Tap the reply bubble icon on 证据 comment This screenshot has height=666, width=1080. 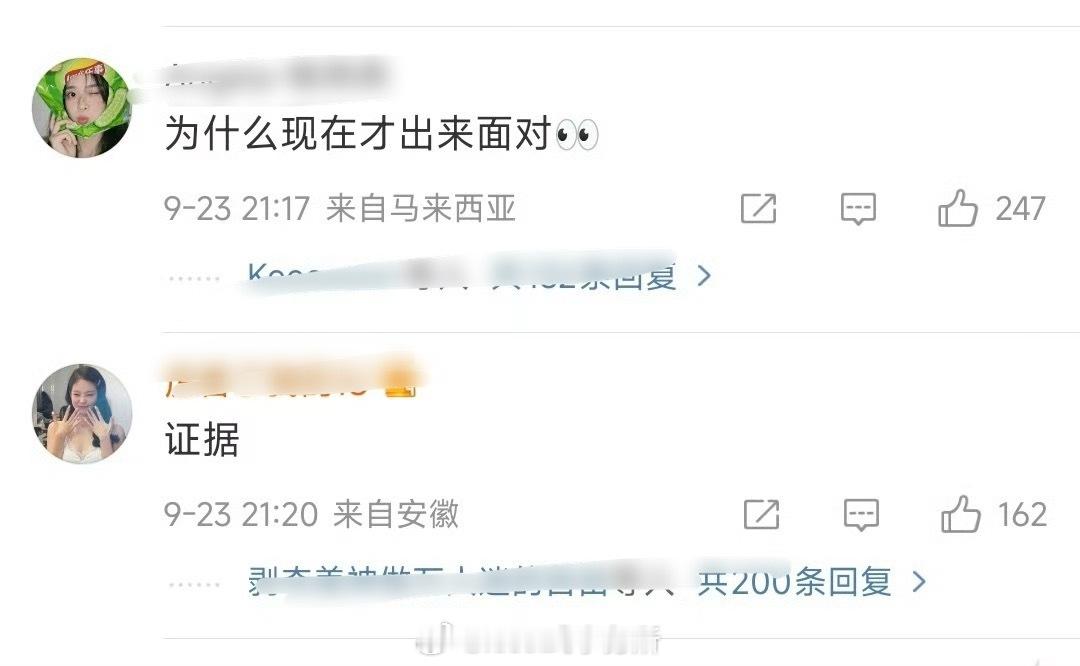(861, 514)
